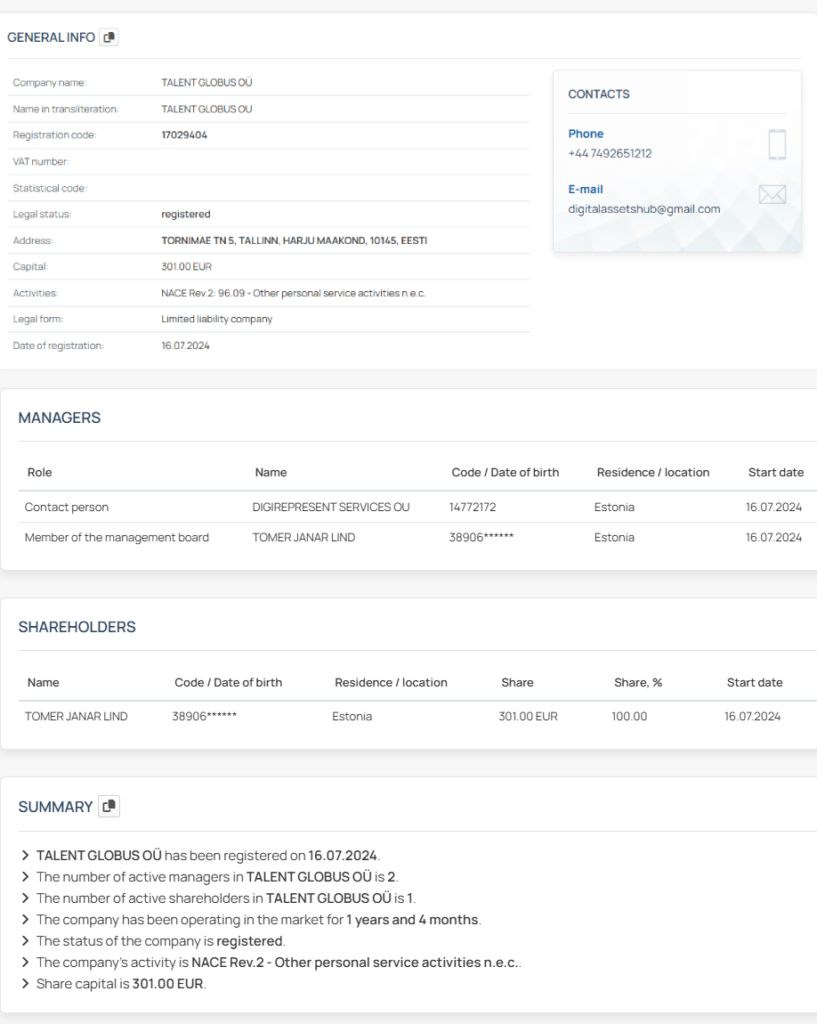Click the chevron beside the company status summary

(25, 941)
